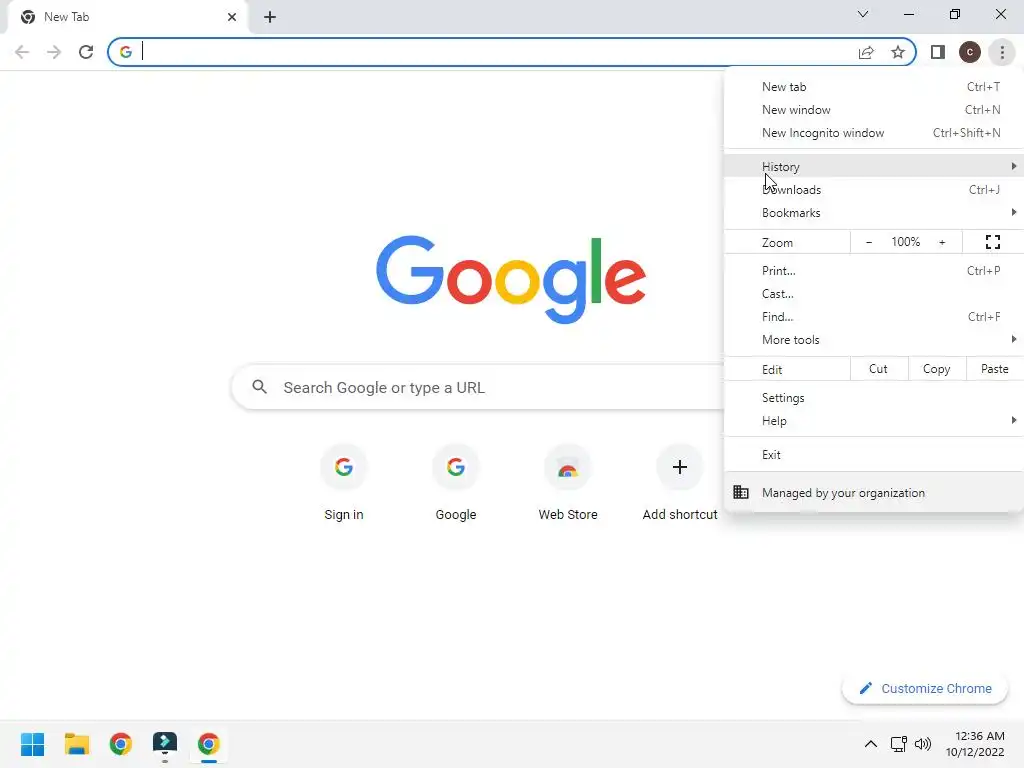Click the search magnifier icon
Viewport: 1024px width, 768px height.
(x=259, y=387)
